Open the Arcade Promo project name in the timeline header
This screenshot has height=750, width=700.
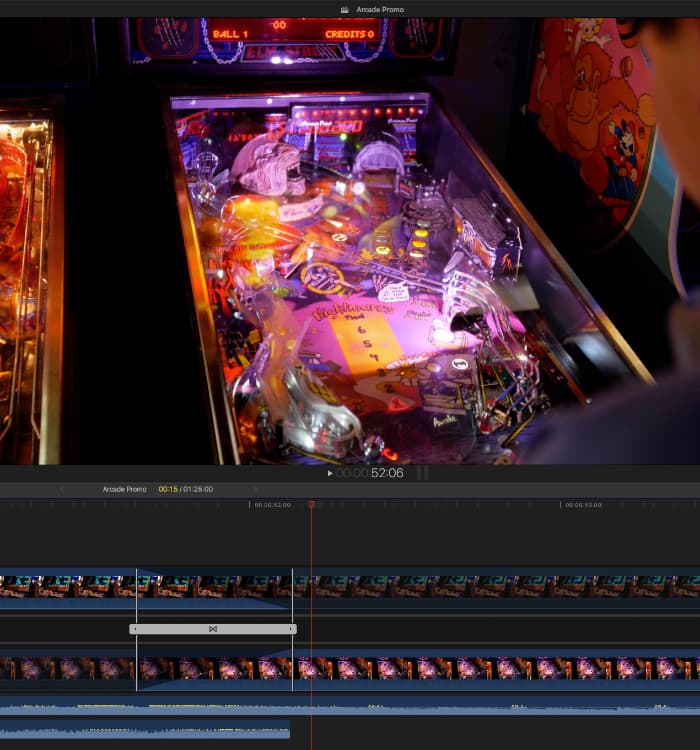click(x=124, y=489)
